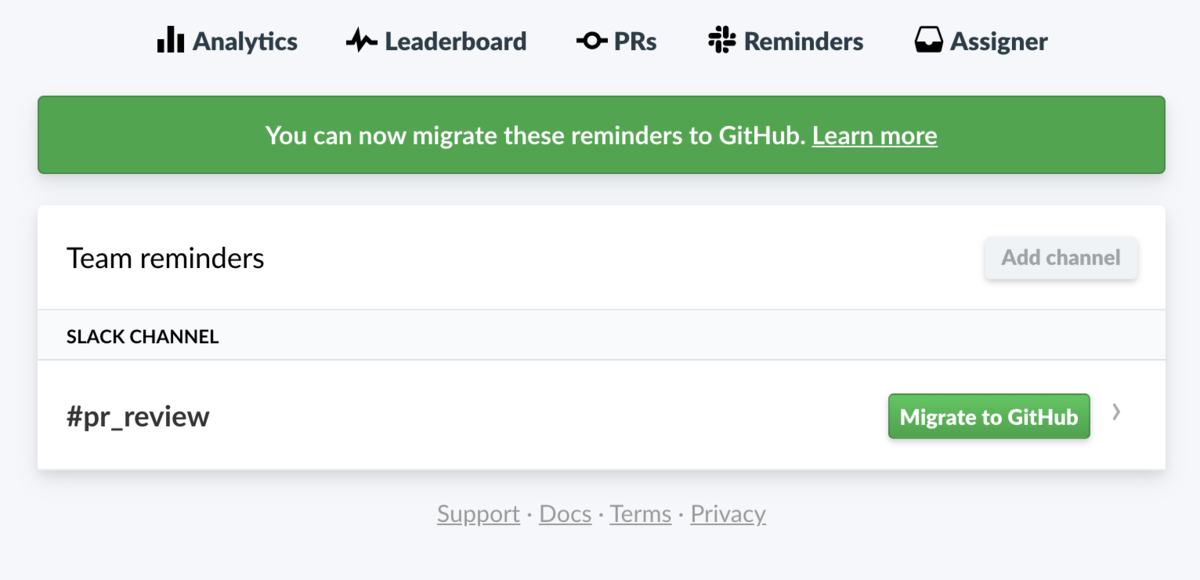Image resolution: width=1200 pixels, height=580 pixels.
Task: Open the Support link
Action: click(x=478, y=513)
